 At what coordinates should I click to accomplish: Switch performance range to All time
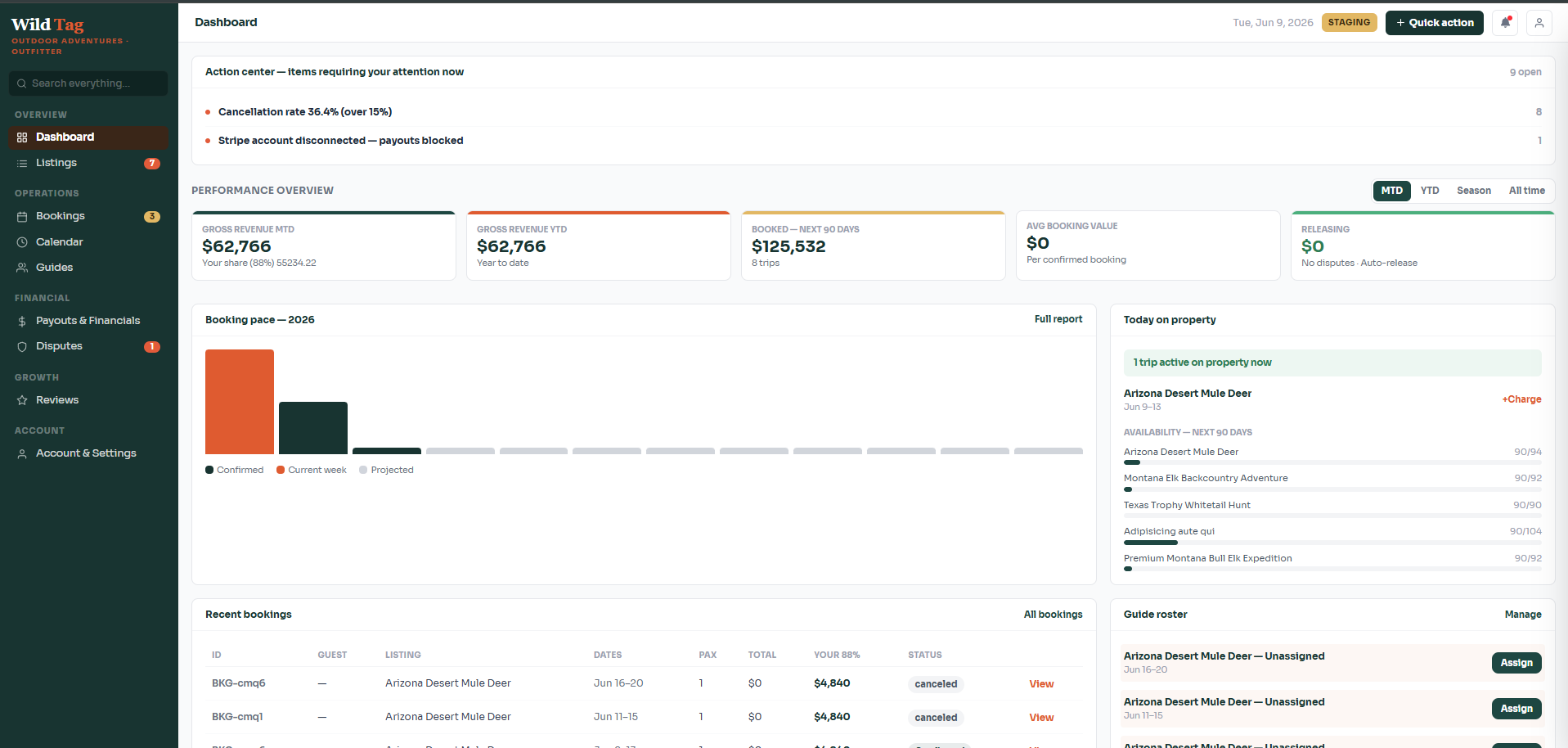tap(1527, 191)
